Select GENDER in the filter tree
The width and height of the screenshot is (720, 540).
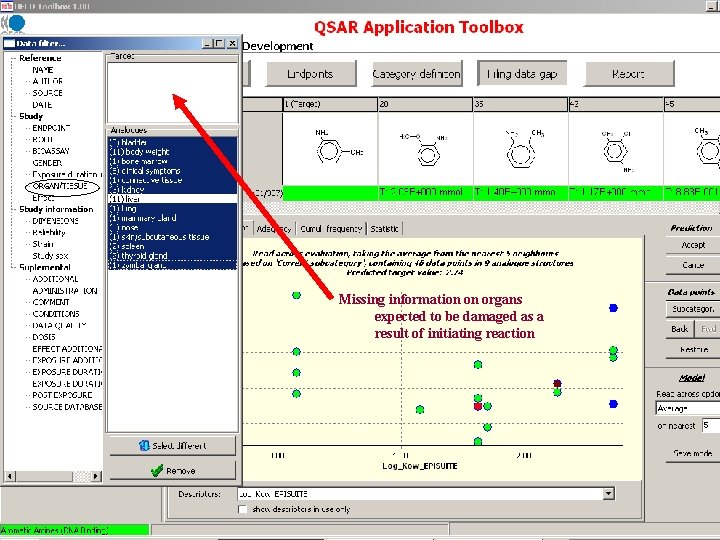pos(47,163)
